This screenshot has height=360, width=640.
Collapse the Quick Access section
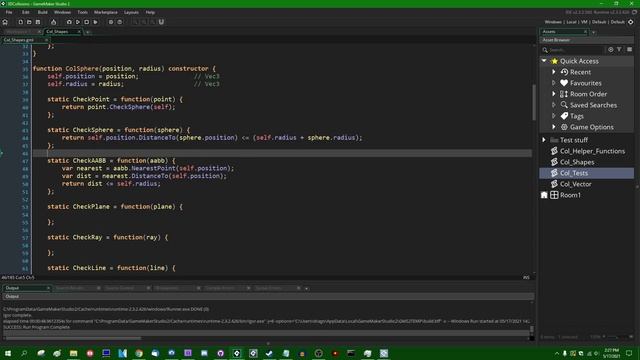pos(544,61)
